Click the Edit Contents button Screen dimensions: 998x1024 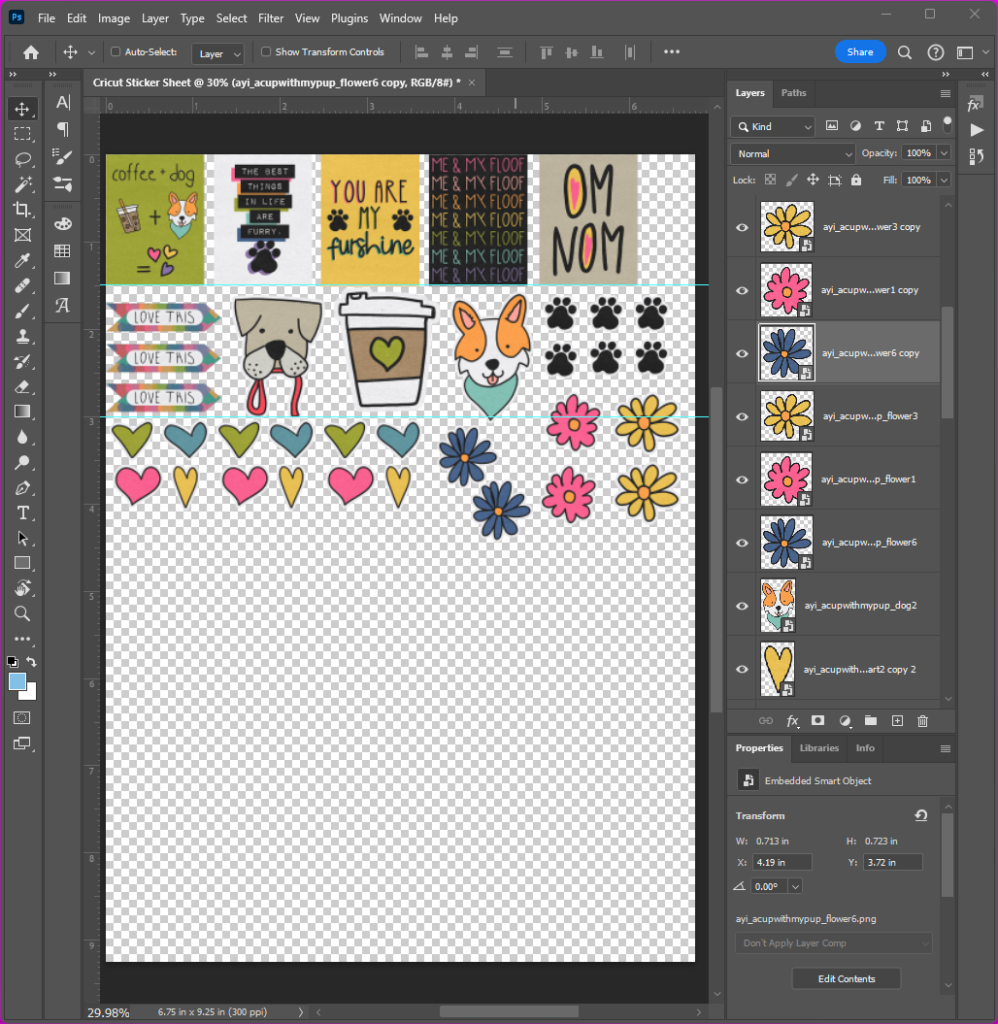(x=846, y=979)
